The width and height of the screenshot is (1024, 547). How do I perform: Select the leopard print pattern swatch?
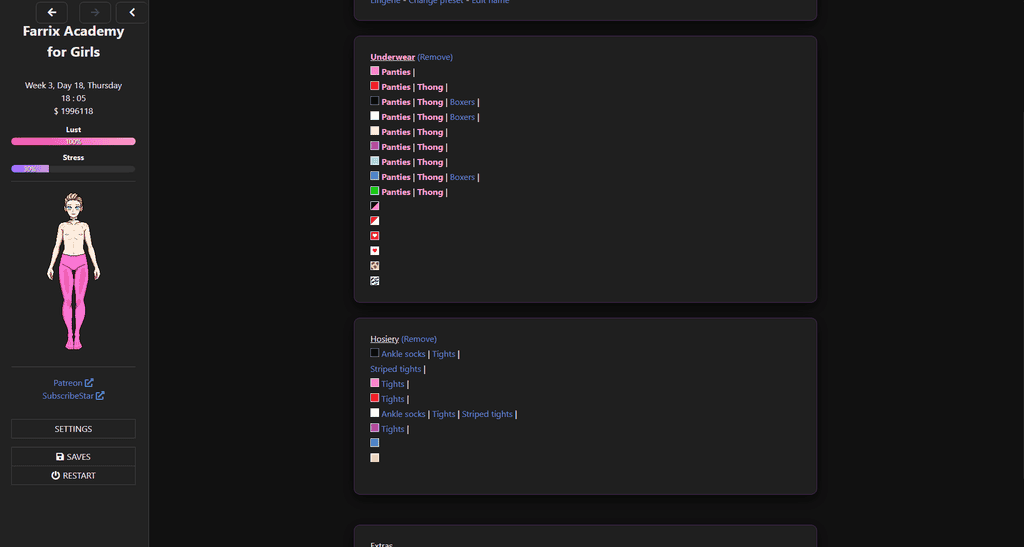tap(375, 266)
